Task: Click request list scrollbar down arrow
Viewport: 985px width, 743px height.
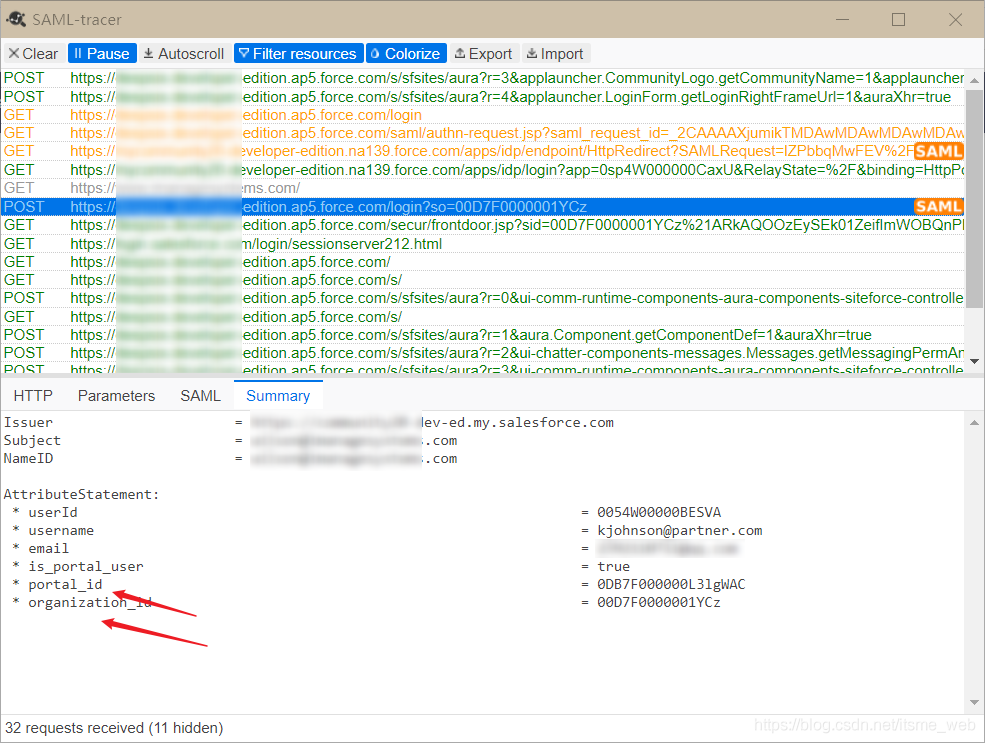Action: click(x=975, y=361)
